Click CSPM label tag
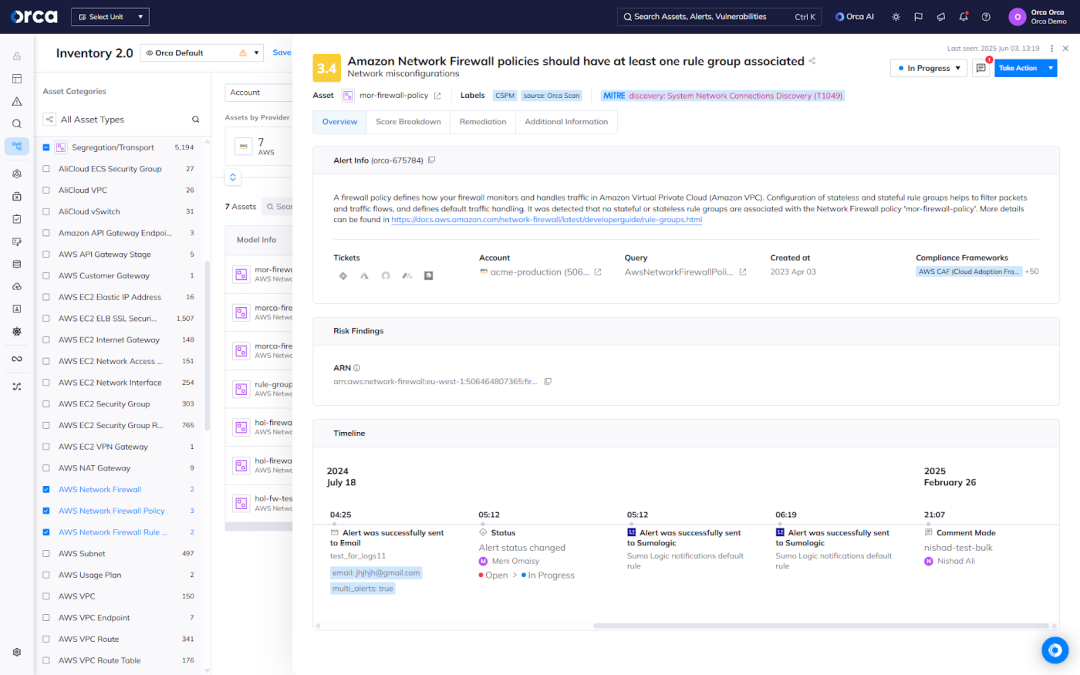Viewport: 1080px width, 675px height. [x=505, y=96]
